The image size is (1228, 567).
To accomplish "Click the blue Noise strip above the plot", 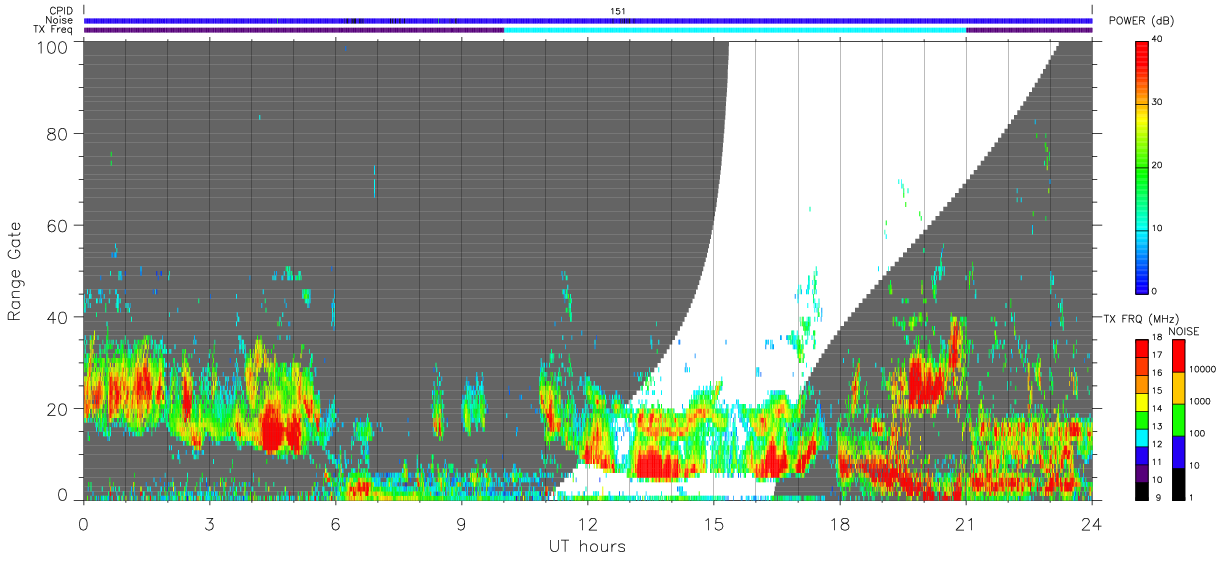I will pyautogui.click(x=588, y=20).
